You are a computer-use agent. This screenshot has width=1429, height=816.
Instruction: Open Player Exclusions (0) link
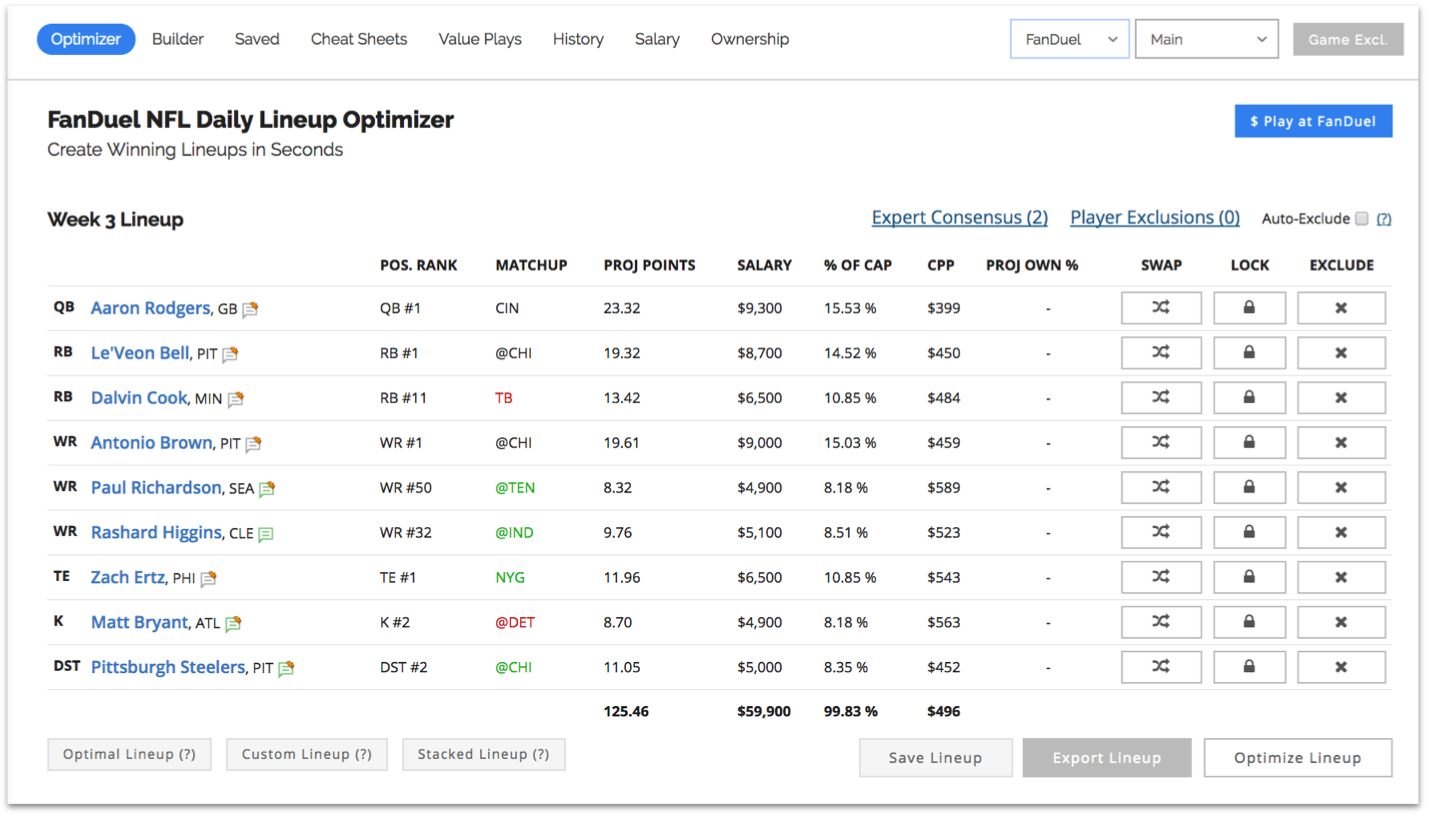point(1155,217)
